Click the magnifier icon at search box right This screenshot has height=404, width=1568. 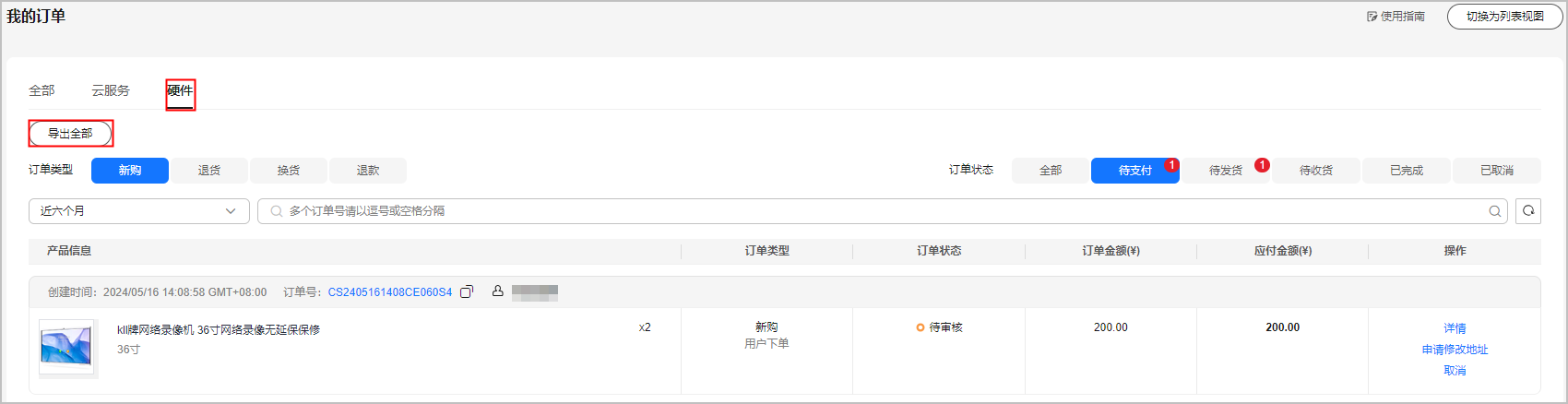(x=1494, y=211)
